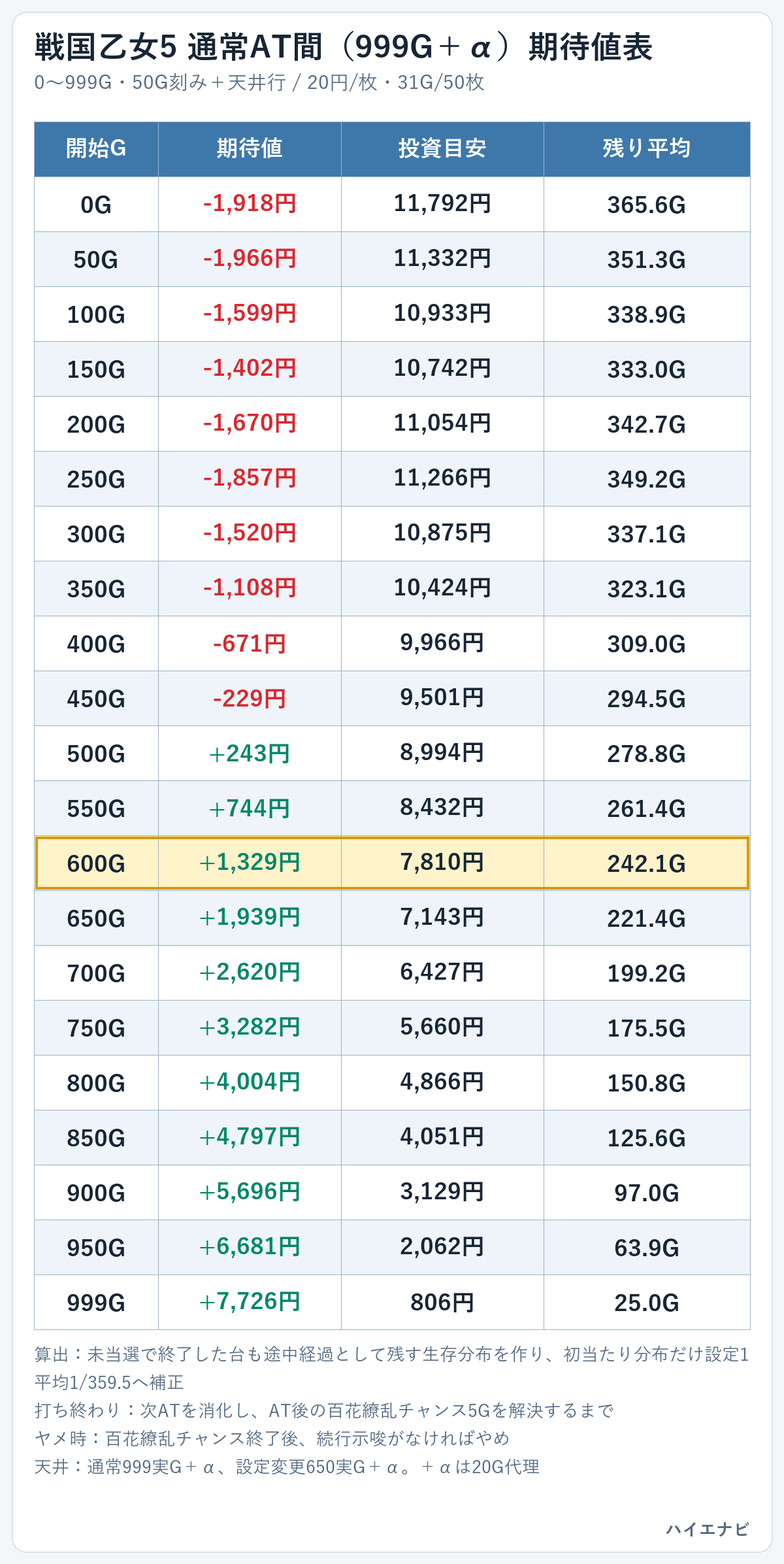Select the title 戦国乙女5 通常AT間 期待値表

[343, 47]
